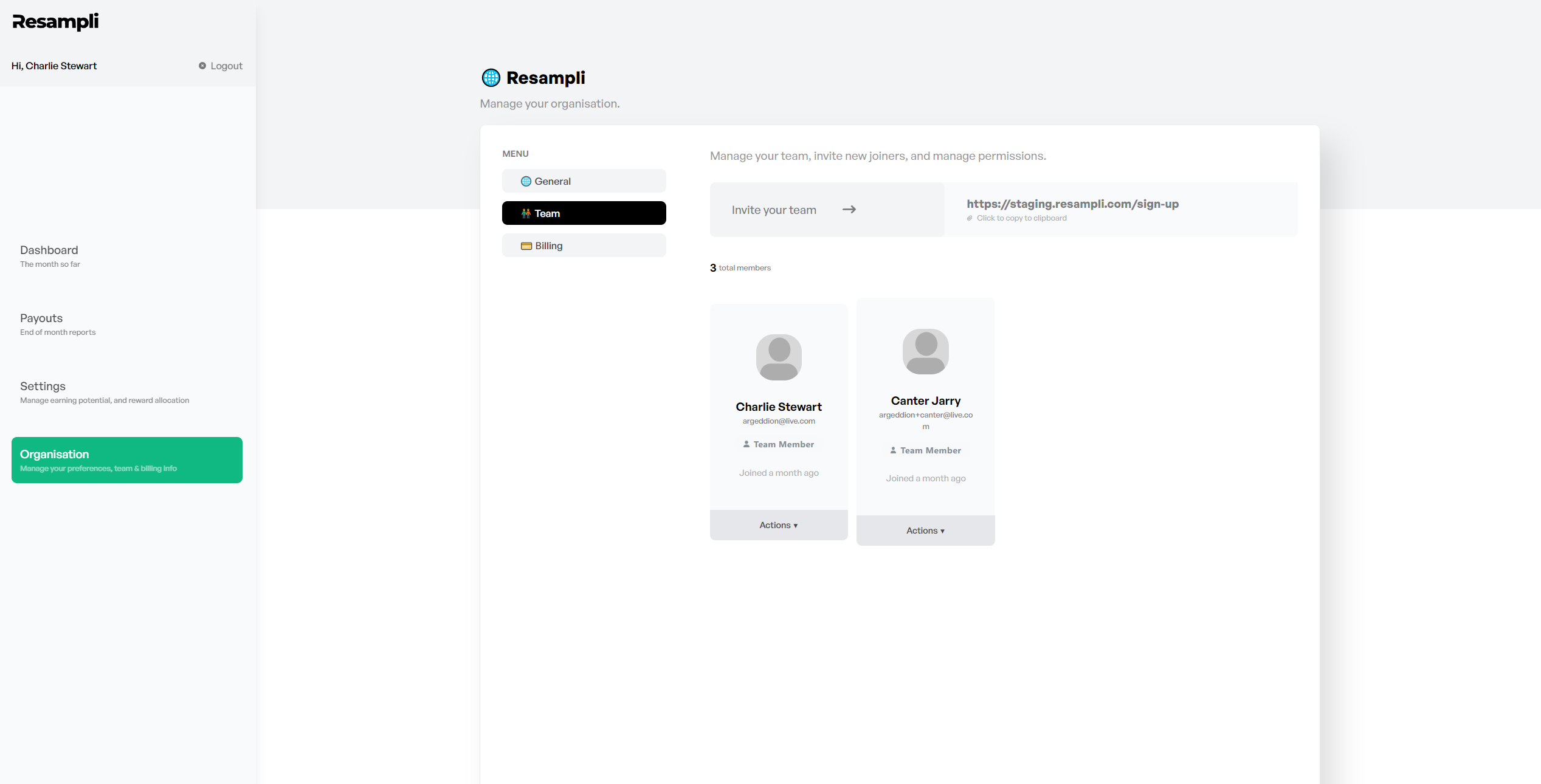Click Canter Jarry's avatar

coord(926,351)
